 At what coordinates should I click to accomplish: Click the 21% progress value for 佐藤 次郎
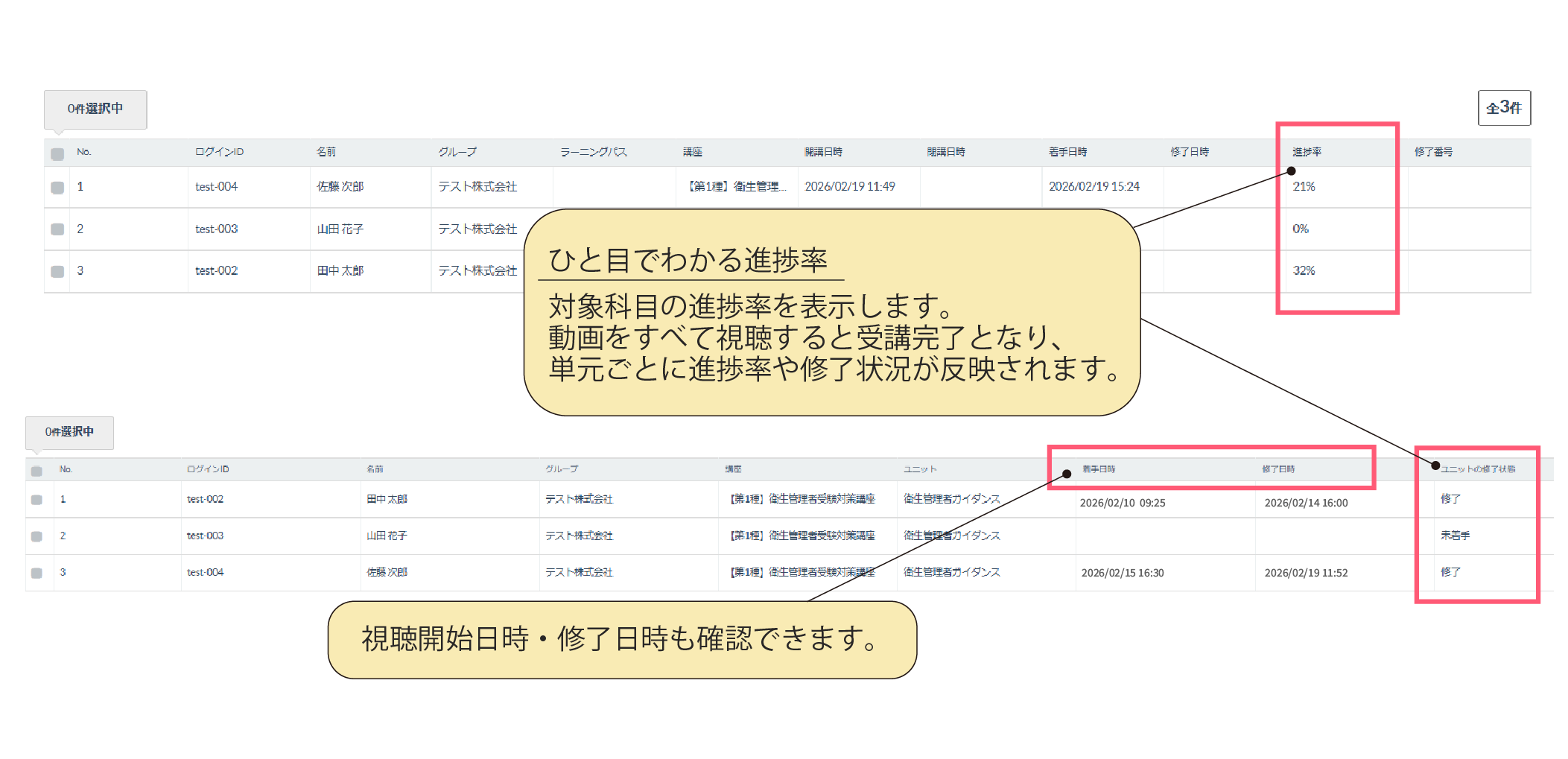1304,187
